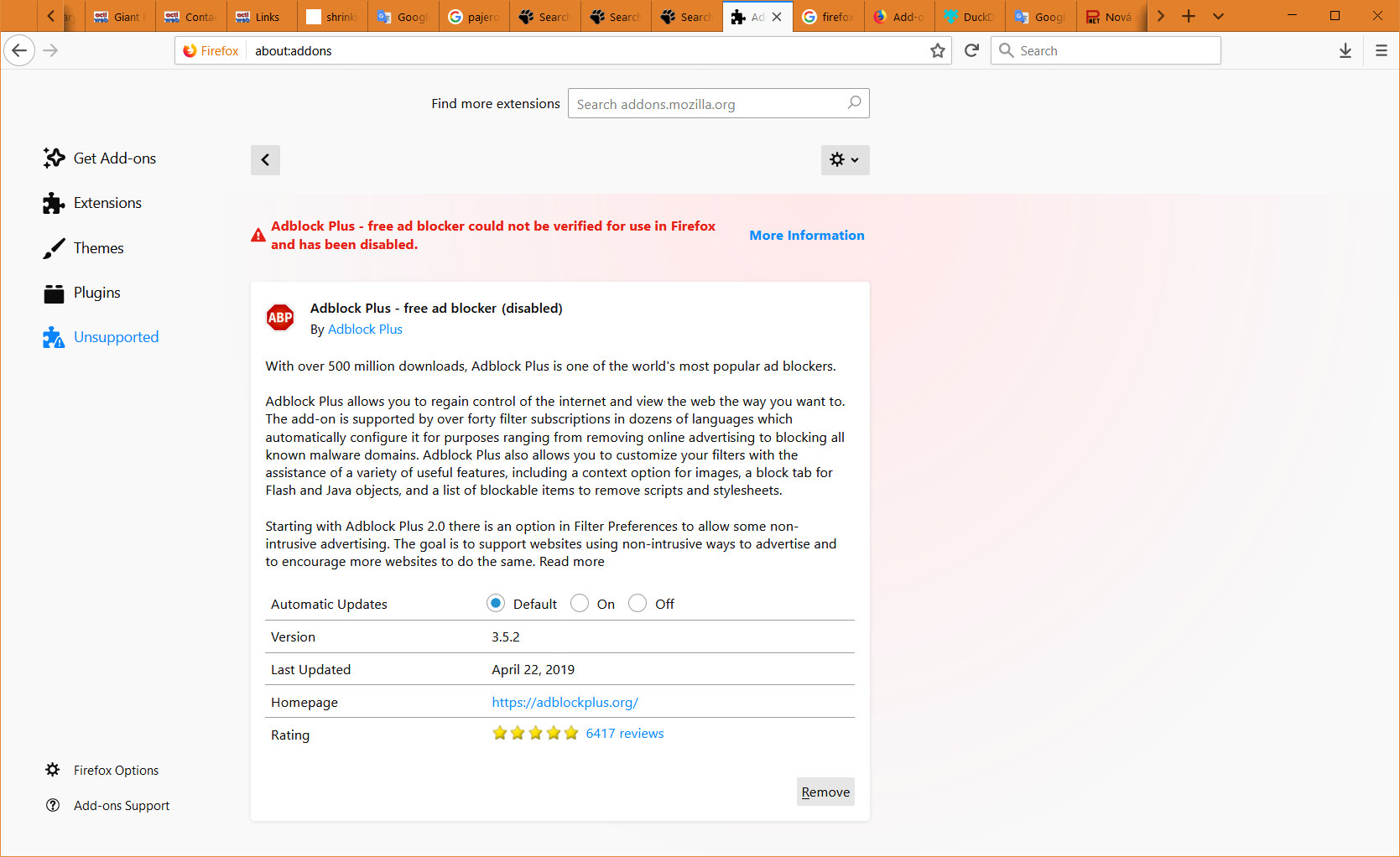
Task: Click the Unsupported puzzle warning icon
Action: pyautogui.click(x=54, y=337)
